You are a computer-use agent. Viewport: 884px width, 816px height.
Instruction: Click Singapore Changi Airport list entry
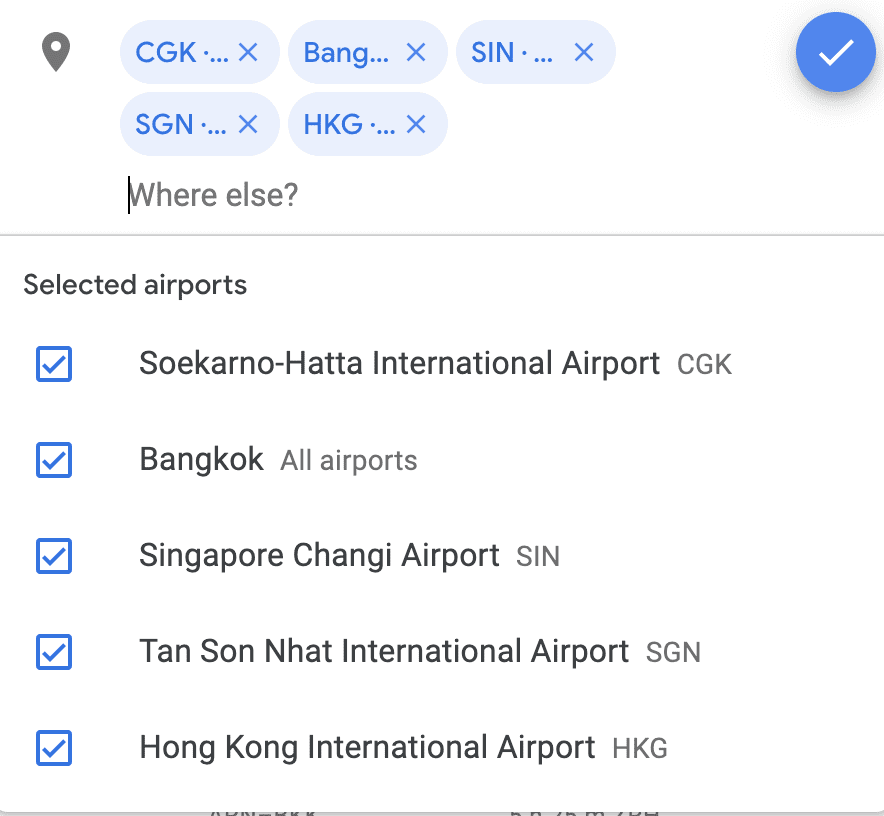tap(442, 555)
